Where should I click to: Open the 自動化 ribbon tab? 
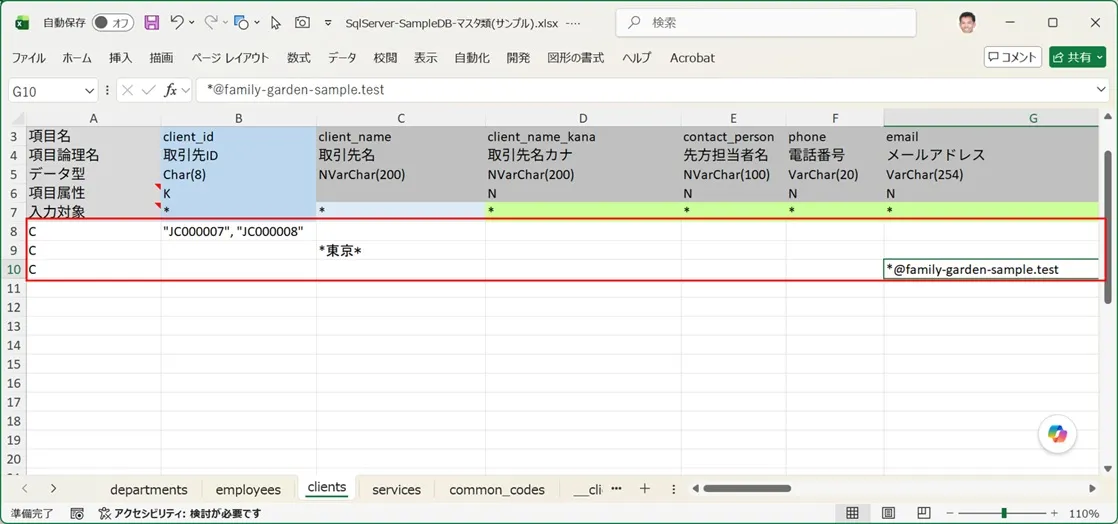(x=472, y=58)
